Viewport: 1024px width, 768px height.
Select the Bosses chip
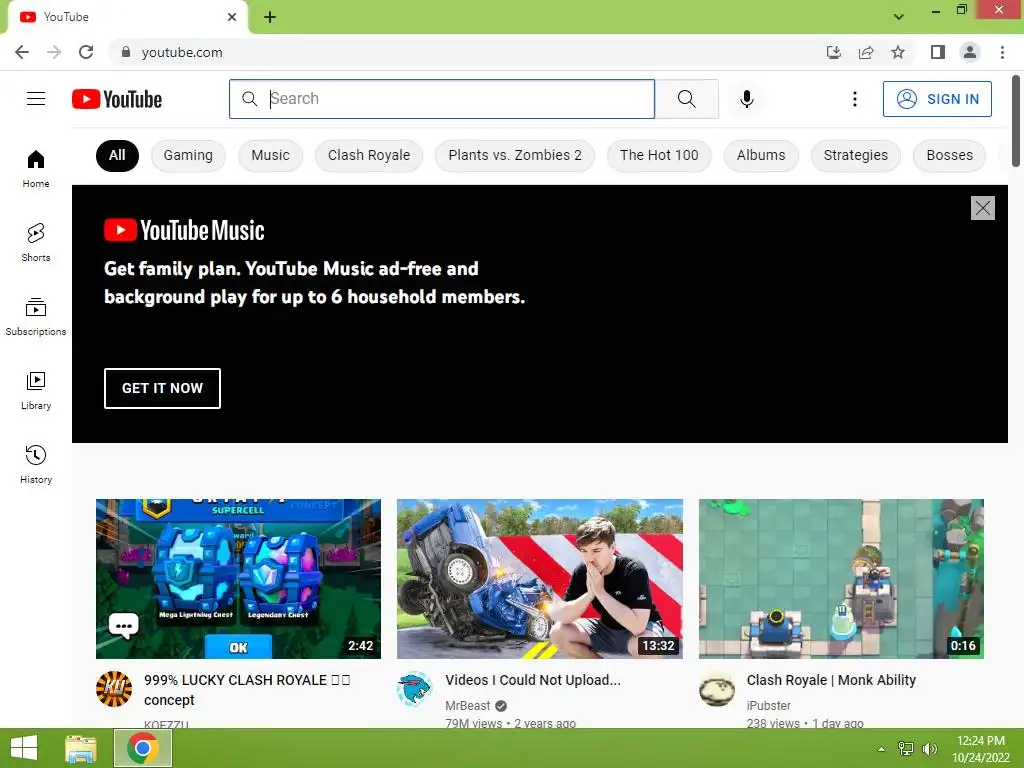click(950, 155)
